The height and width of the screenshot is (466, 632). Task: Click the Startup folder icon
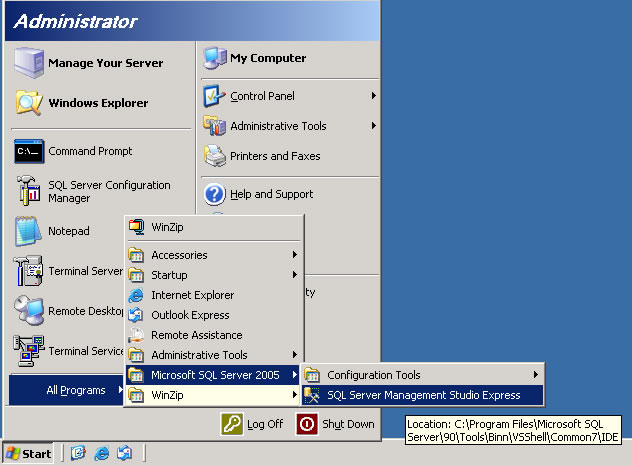[x=136, y=275]
